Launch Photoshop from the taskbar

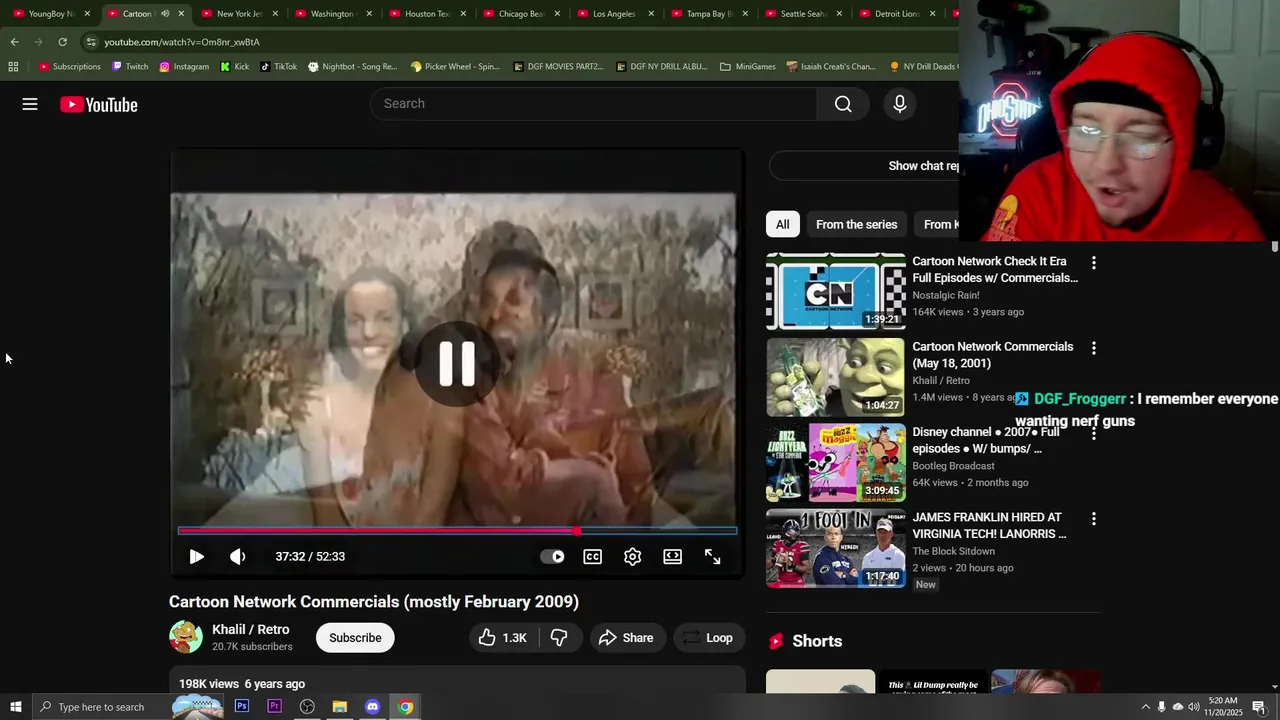[242, 707]
